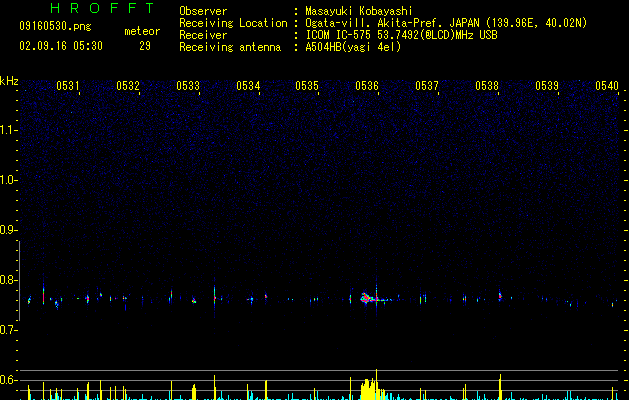Viewport: 629px width, 400px height.
Task: Click the 0.9 kHz axis label
Action: tap(8, 230)
